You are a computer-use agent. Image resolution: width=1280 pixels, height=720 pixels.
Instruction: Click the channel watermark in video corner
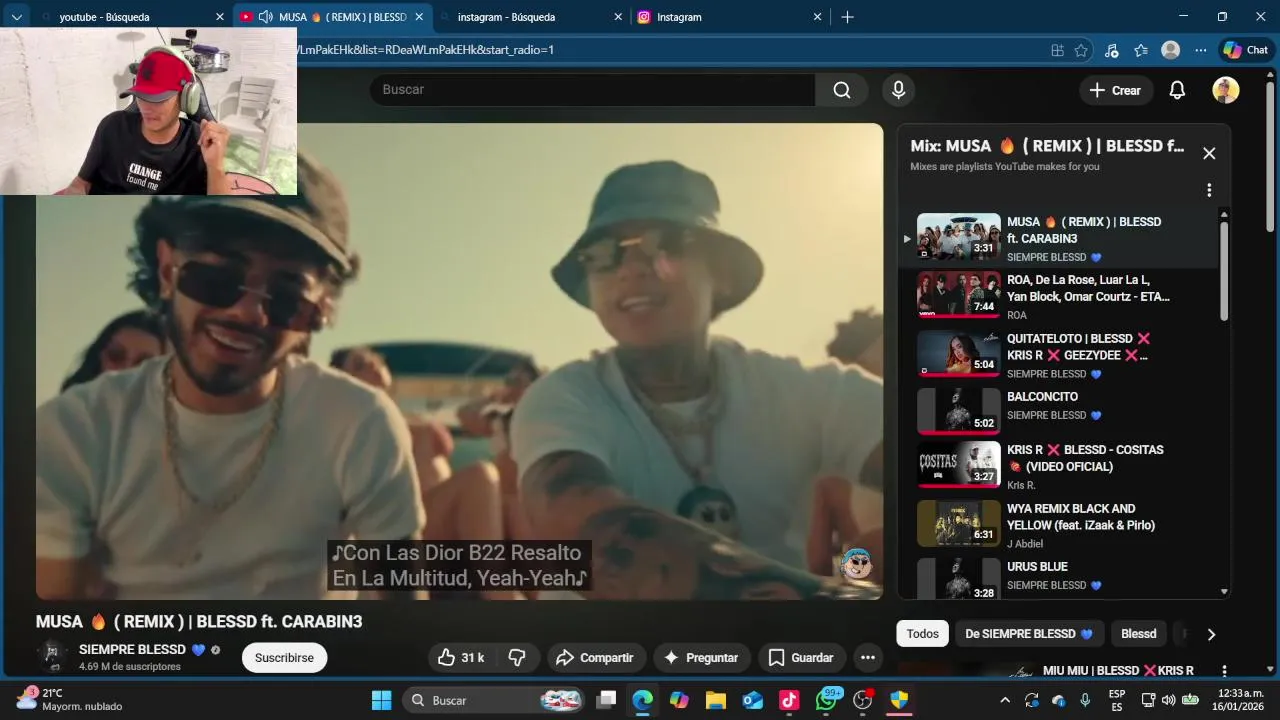click(857, 564)
